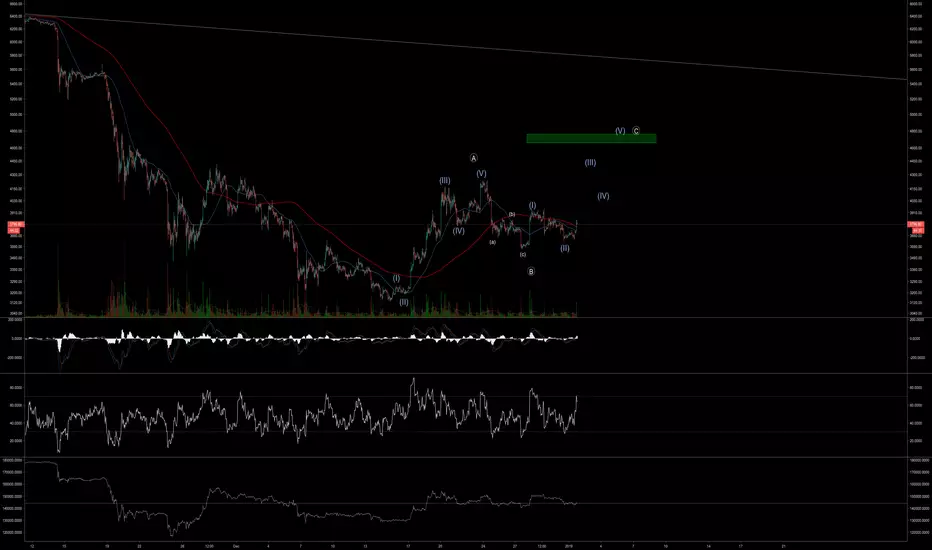This screenshot has height=550, width=932.
Task: Select the circled B wave label
Action: click(531, 272)
